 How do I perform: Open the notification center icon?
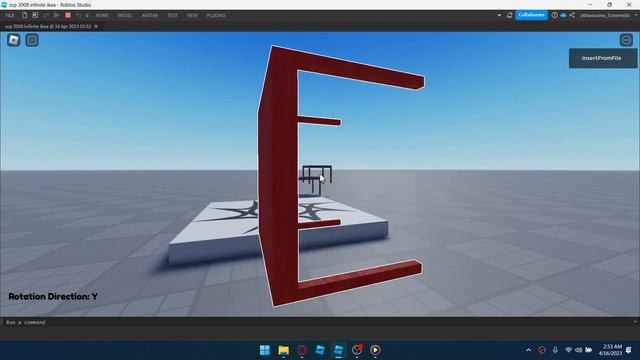629,350
